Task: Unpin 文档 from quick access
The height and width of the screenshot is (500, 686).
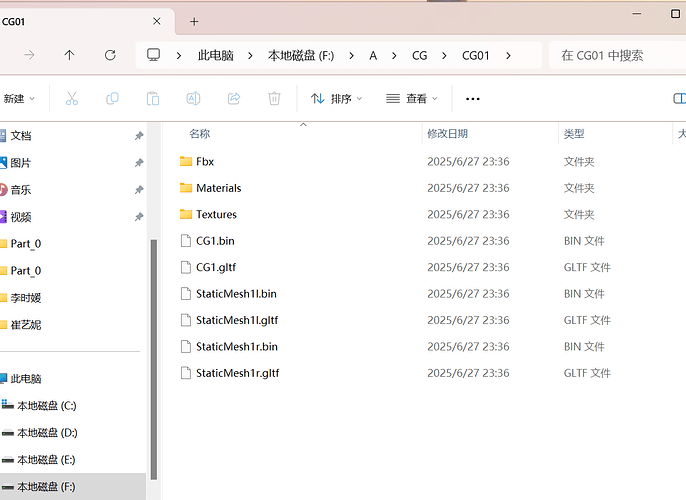Action: [x=139, y=136]
